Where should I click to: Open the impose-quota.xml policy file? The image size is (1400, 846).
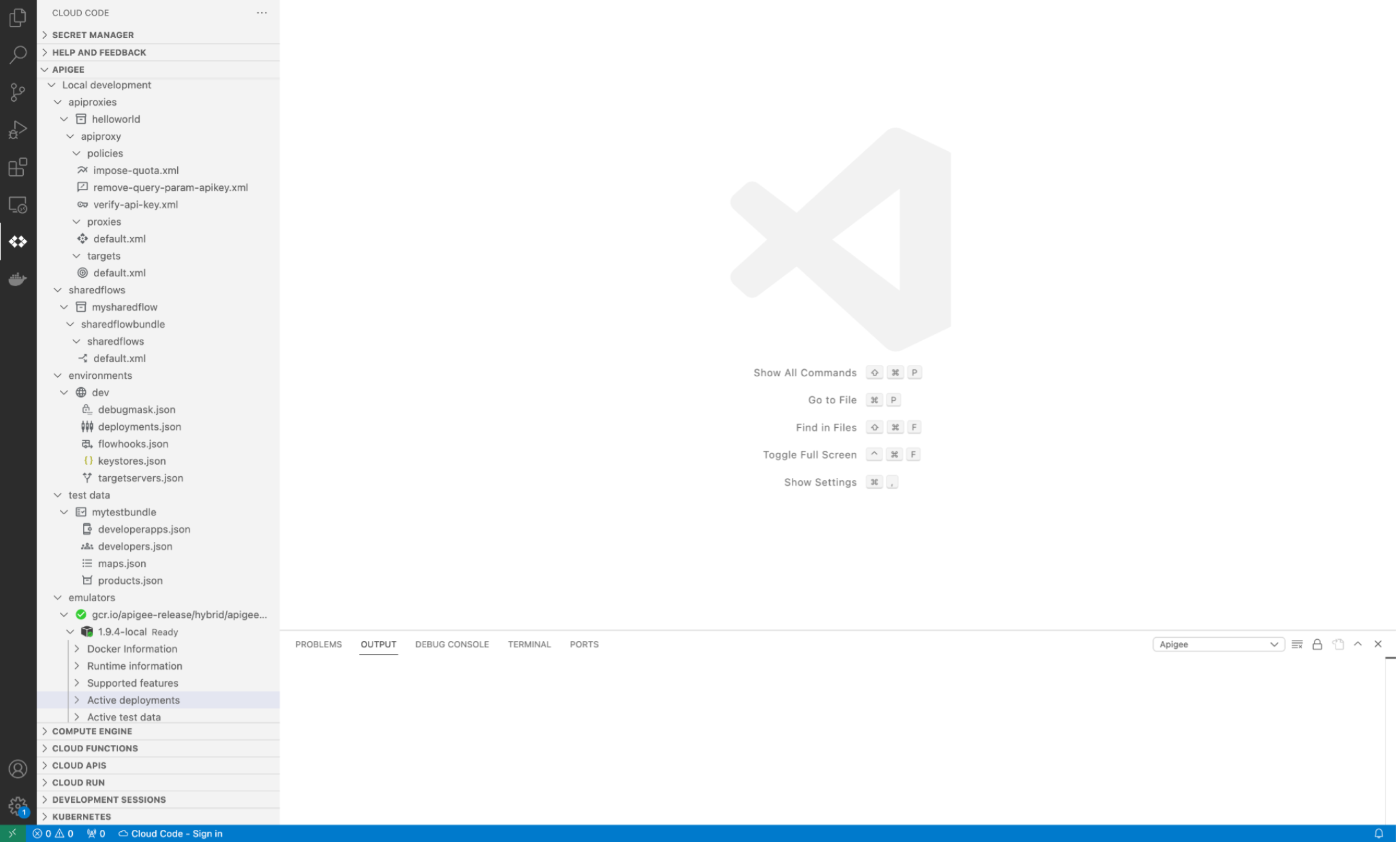[x=136, y=170]
